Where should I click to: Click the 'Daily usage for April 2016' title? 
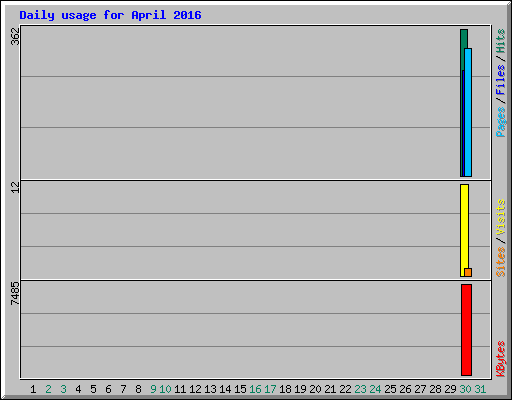tap(110, 15)
